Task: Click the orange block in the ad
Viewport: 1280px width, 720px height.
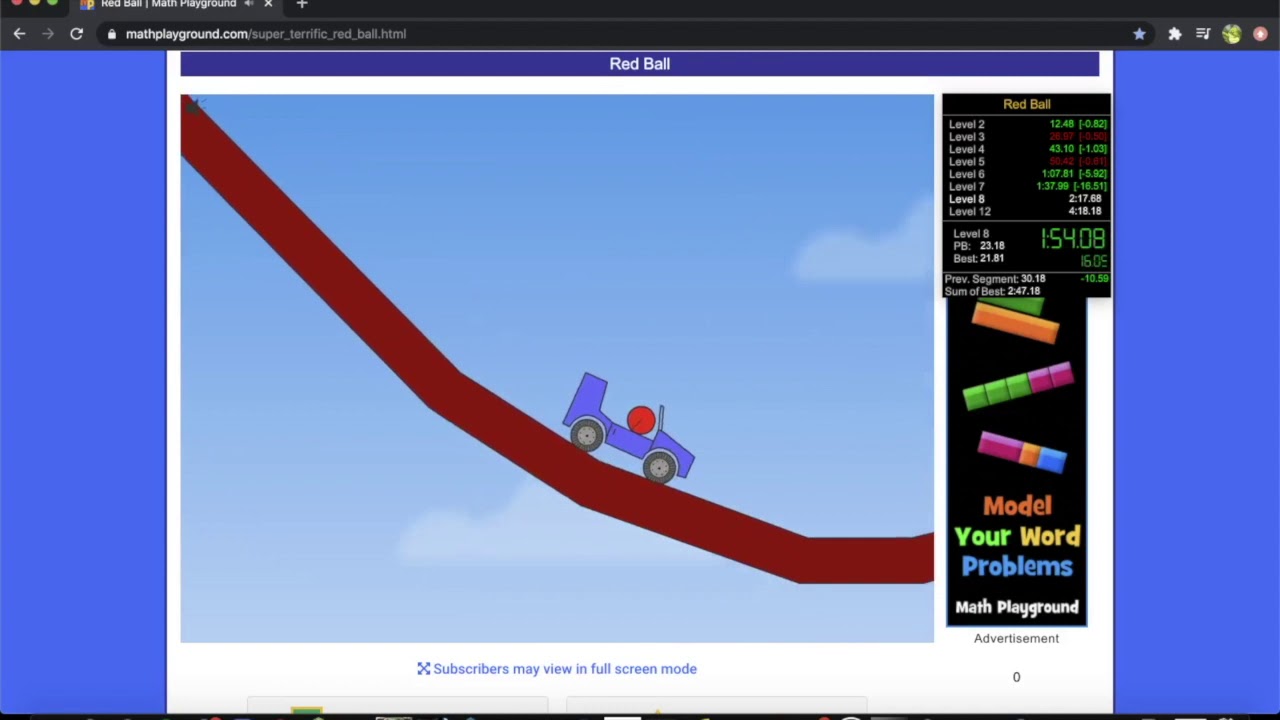Action: (1015, 322)
